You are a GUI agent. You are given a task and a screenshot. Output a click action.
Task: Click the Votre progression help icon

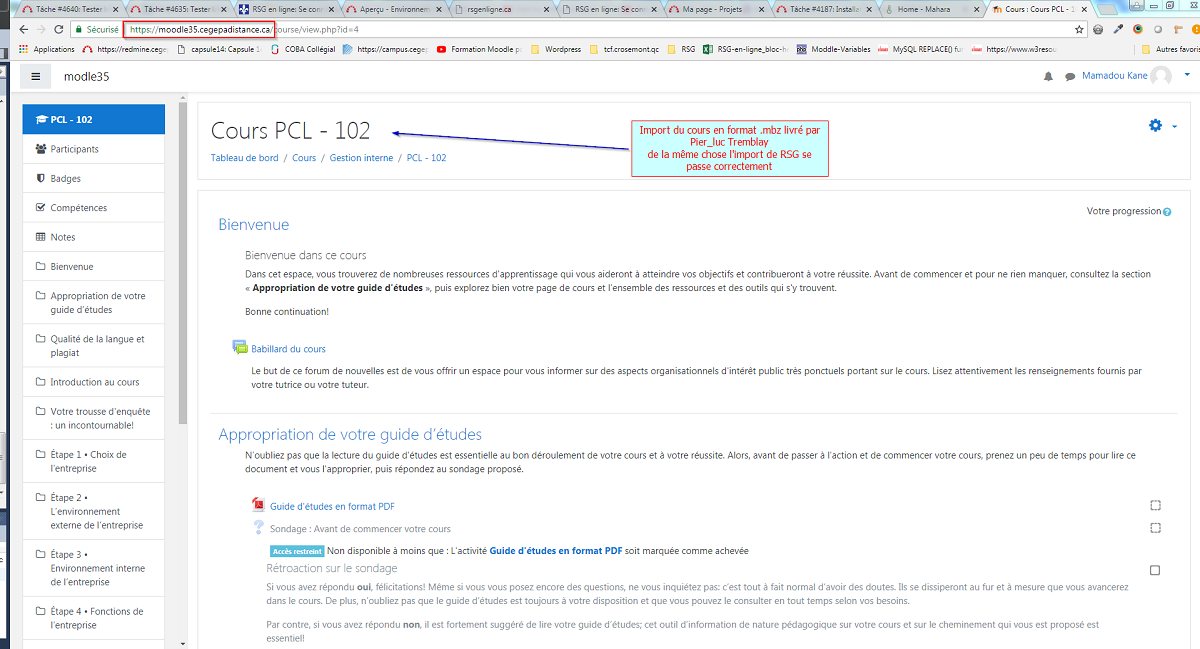click(1167, 212)
